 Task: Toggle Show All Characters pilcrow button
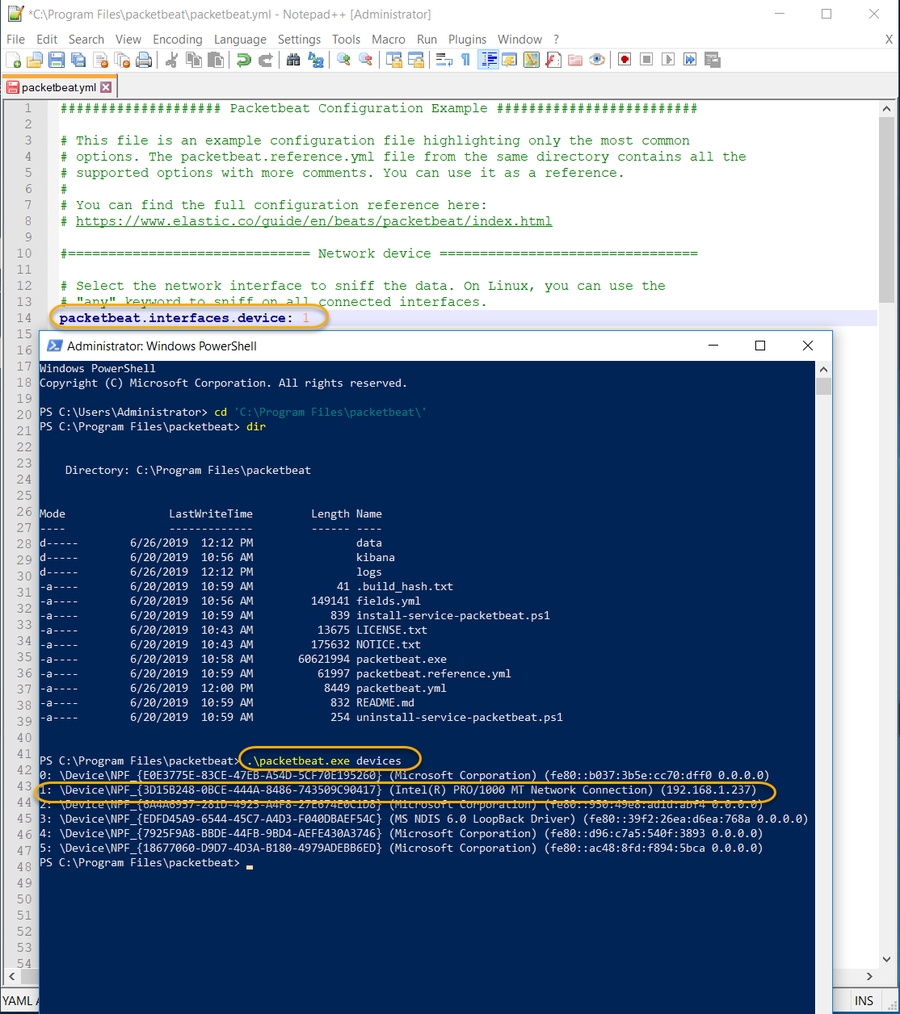tap(465, 60)
